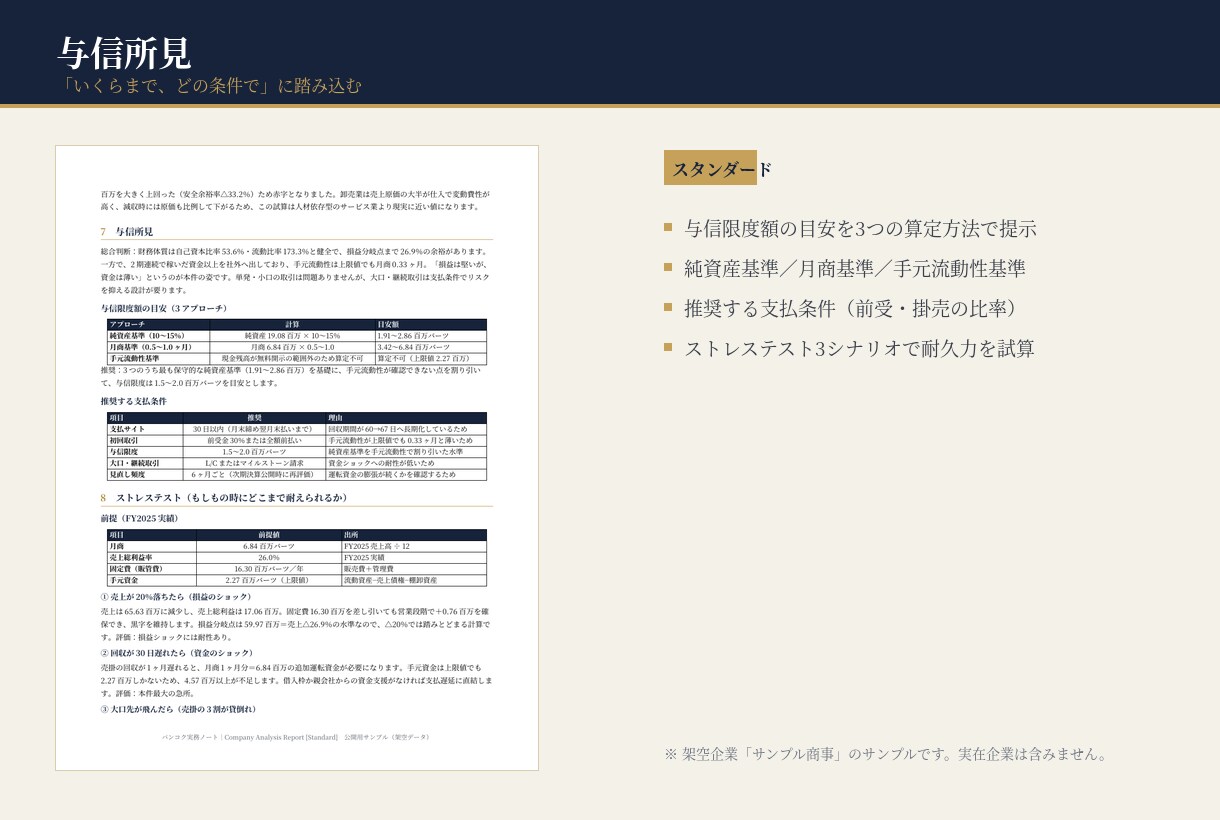Image resolution: width=1220 pixels, height=820 pixels.
Task: Click cell 16.30 百万バーツ／年
Action: click(269, 569)
